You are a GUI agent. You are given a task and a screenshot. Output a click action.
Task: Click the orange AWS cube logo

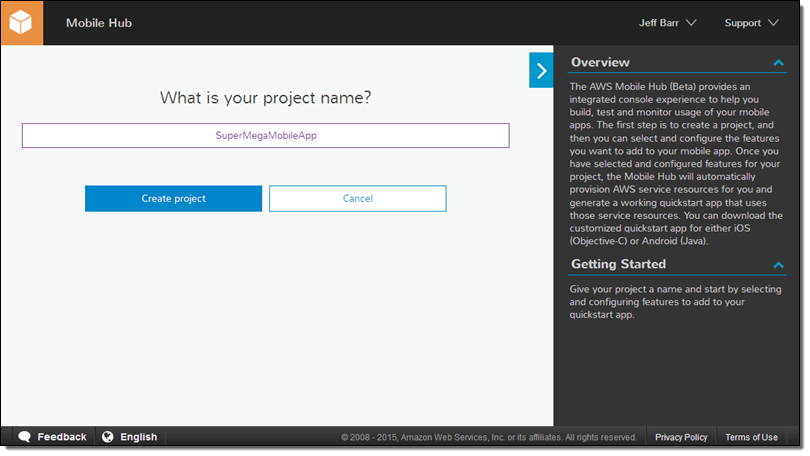(22, 22)
